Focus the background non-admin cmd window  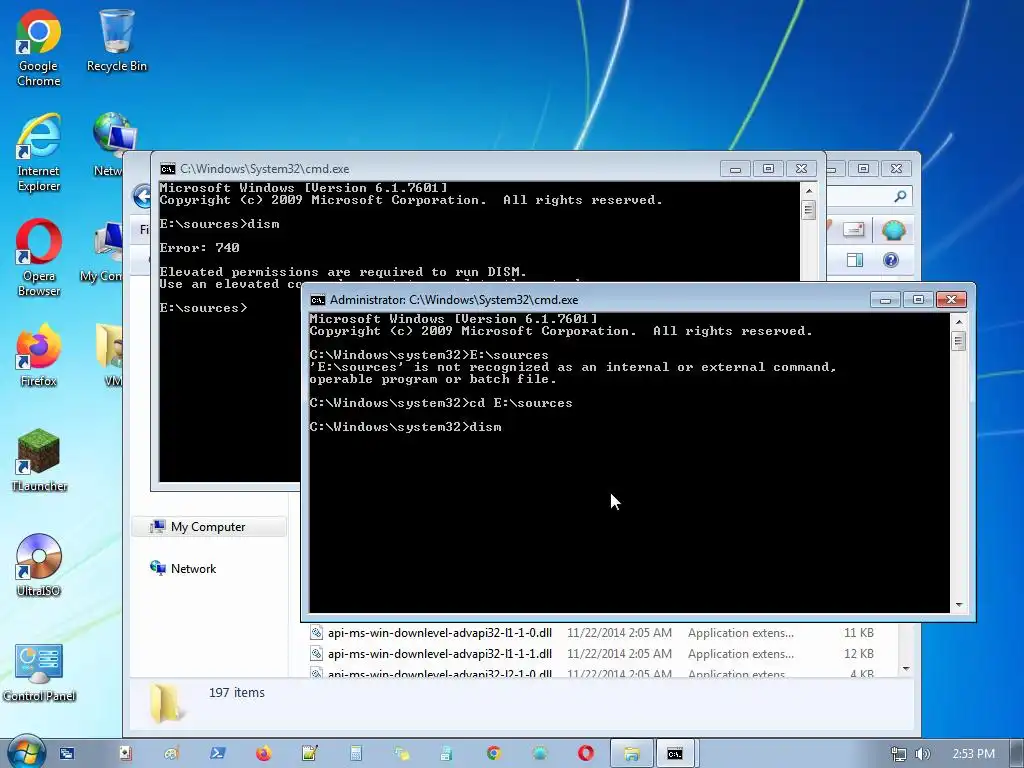click(229, 392)
